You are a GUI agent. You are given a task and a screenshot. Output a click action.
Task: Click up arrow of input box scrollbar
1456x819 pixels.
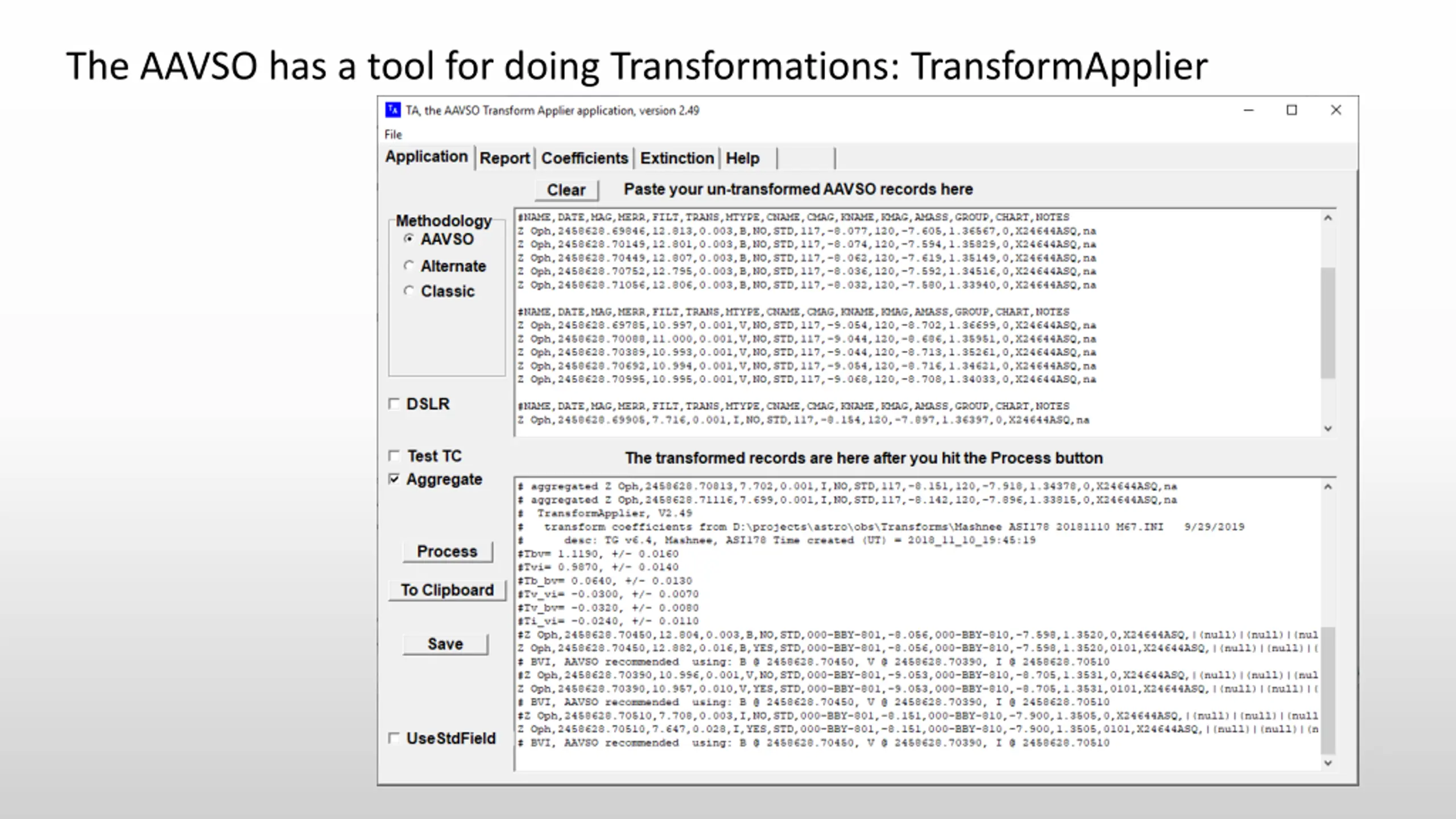(x=1328, y=218)
